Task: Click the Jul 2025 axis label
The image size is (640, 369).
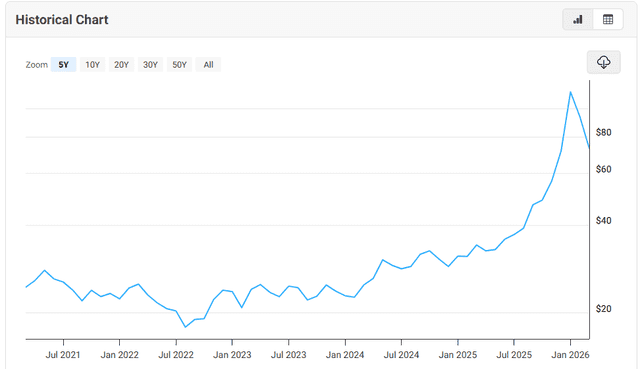Action: (514, 355)
